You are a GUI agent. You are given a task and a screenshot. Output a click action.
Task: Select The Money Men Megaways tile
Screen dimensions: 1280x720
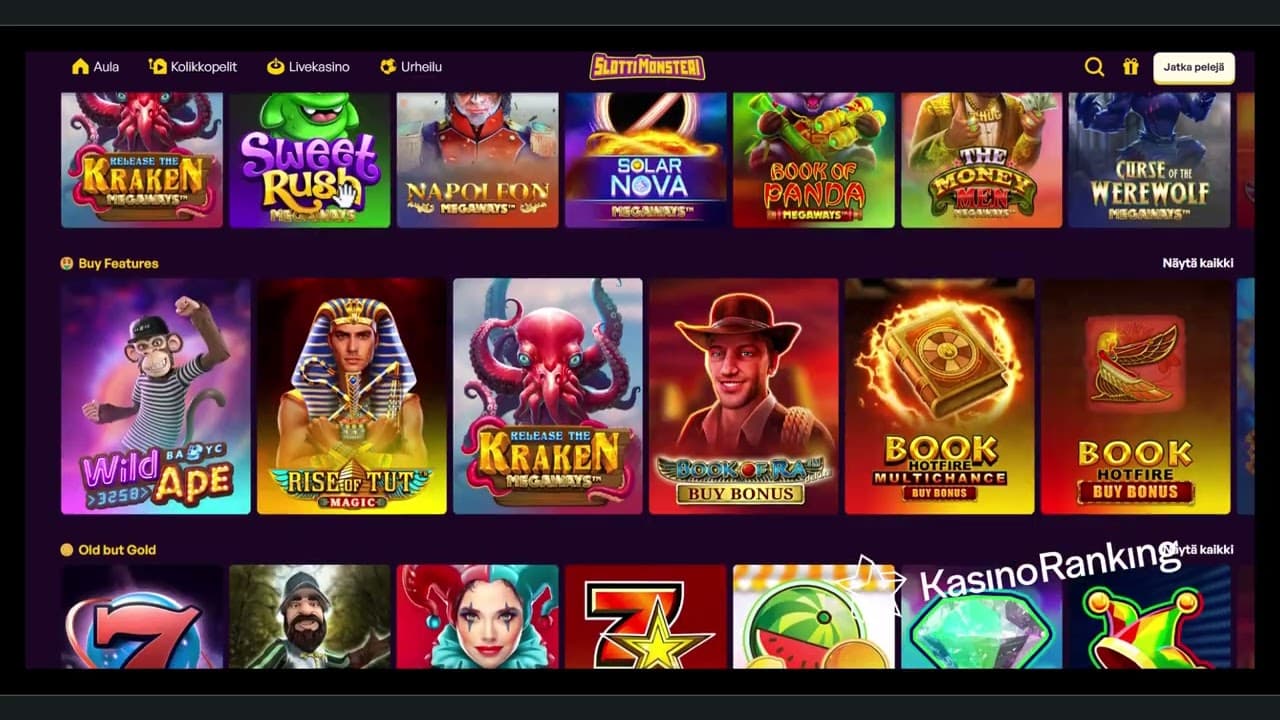[982, 160]
